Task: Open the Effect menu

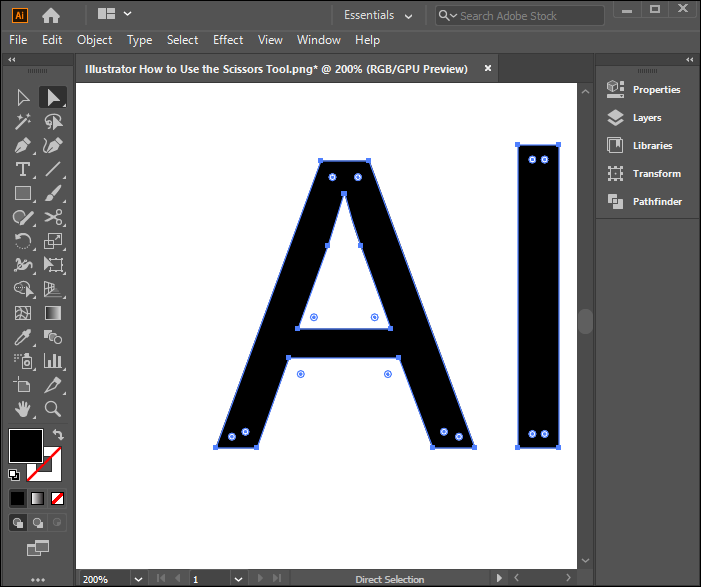Action: 228,40
